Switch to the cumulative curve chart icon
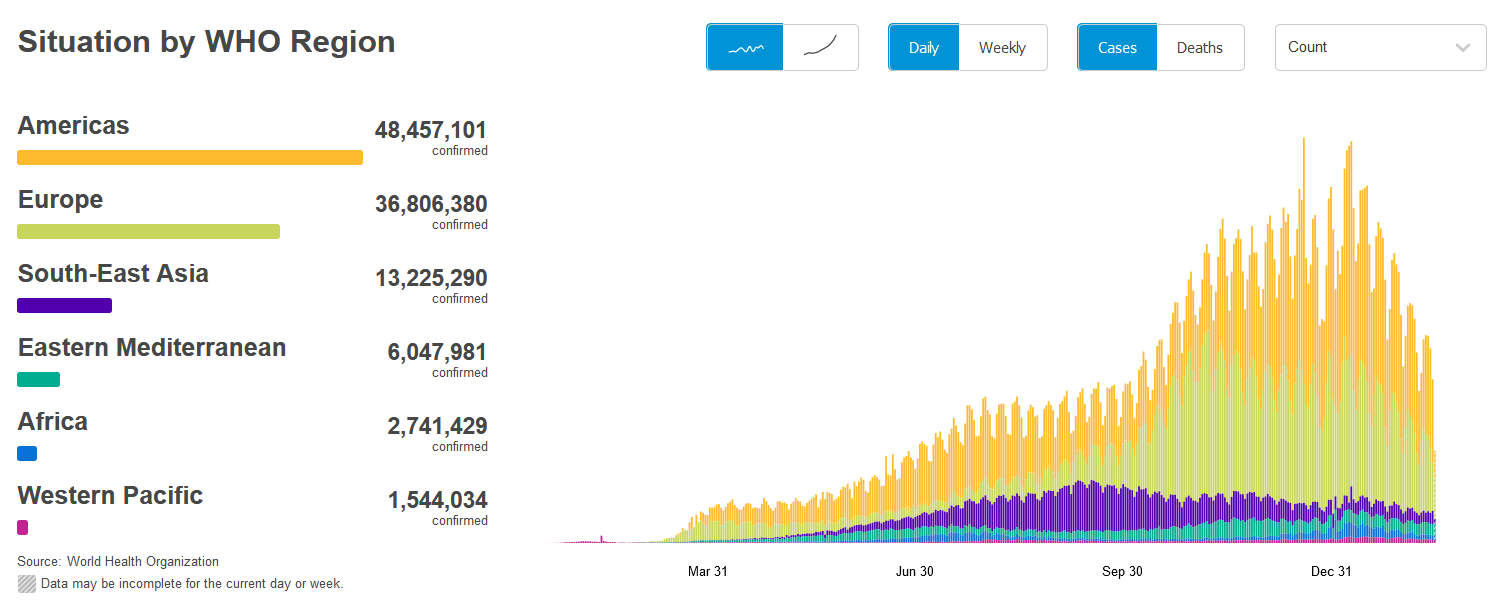The image size is (1496, 607). (x=820, y=48)
